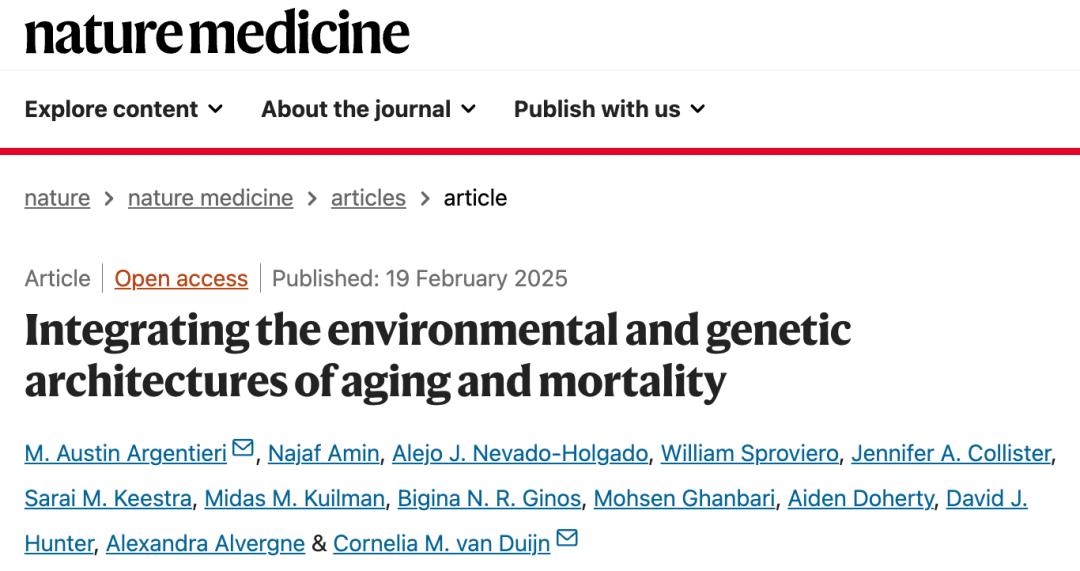Select author William Sproviero
The width and height of the screenshot is (1080, 571).
(x=749, y=453)
